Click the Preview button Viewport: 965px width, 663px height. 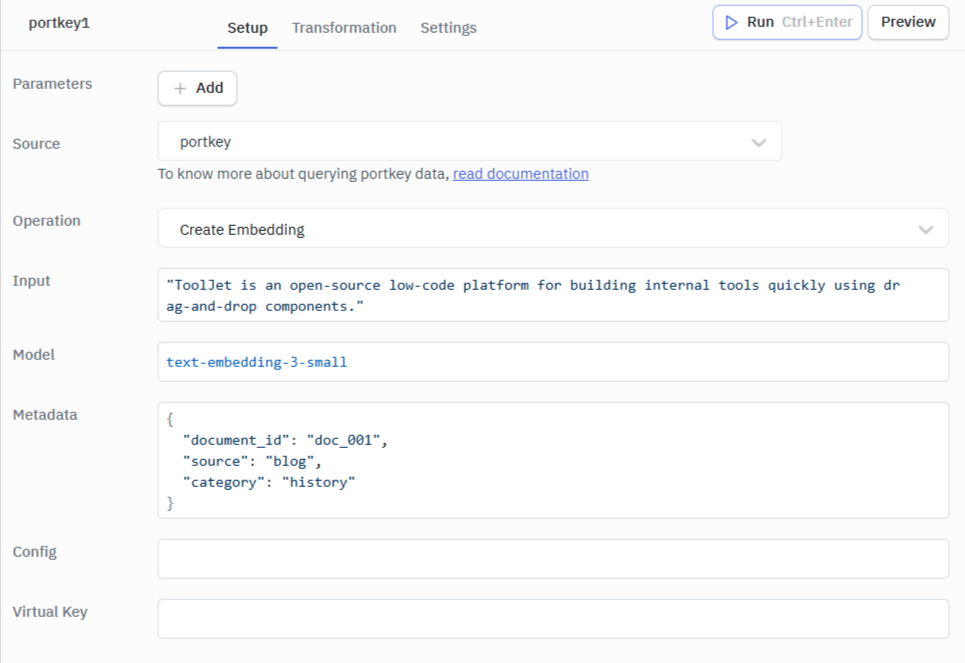point(908,22)
